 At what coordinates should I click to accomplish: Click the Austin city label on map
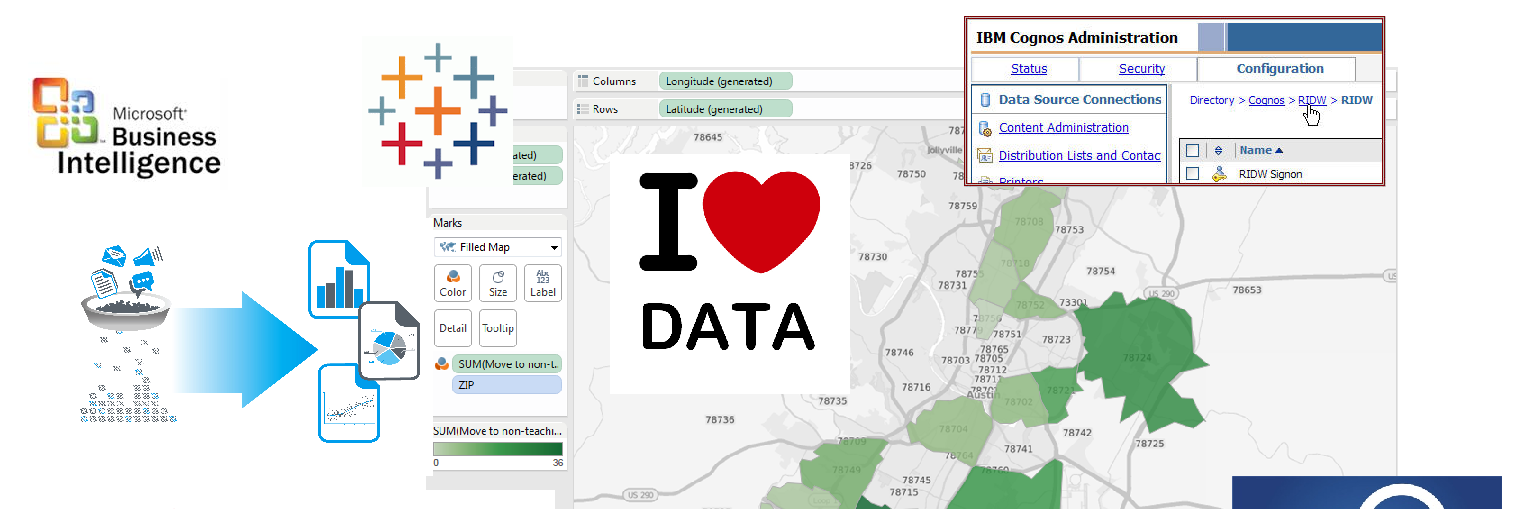984,395
